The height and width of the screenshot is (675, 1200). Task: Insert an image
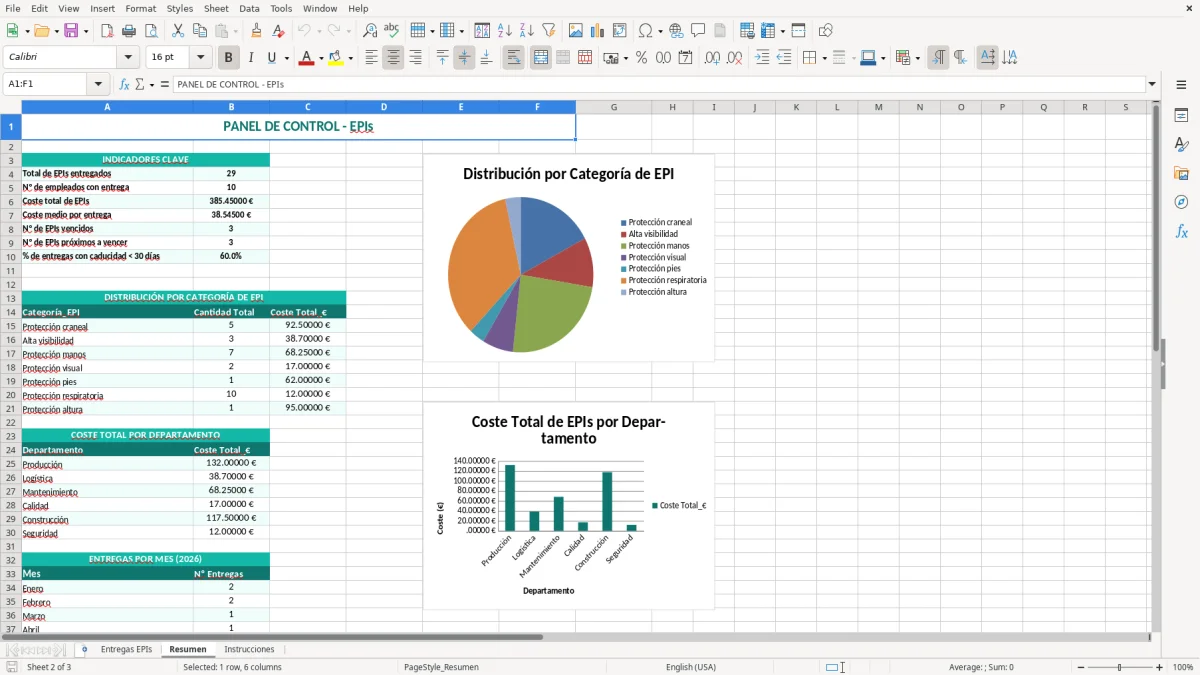coord(576,31)
